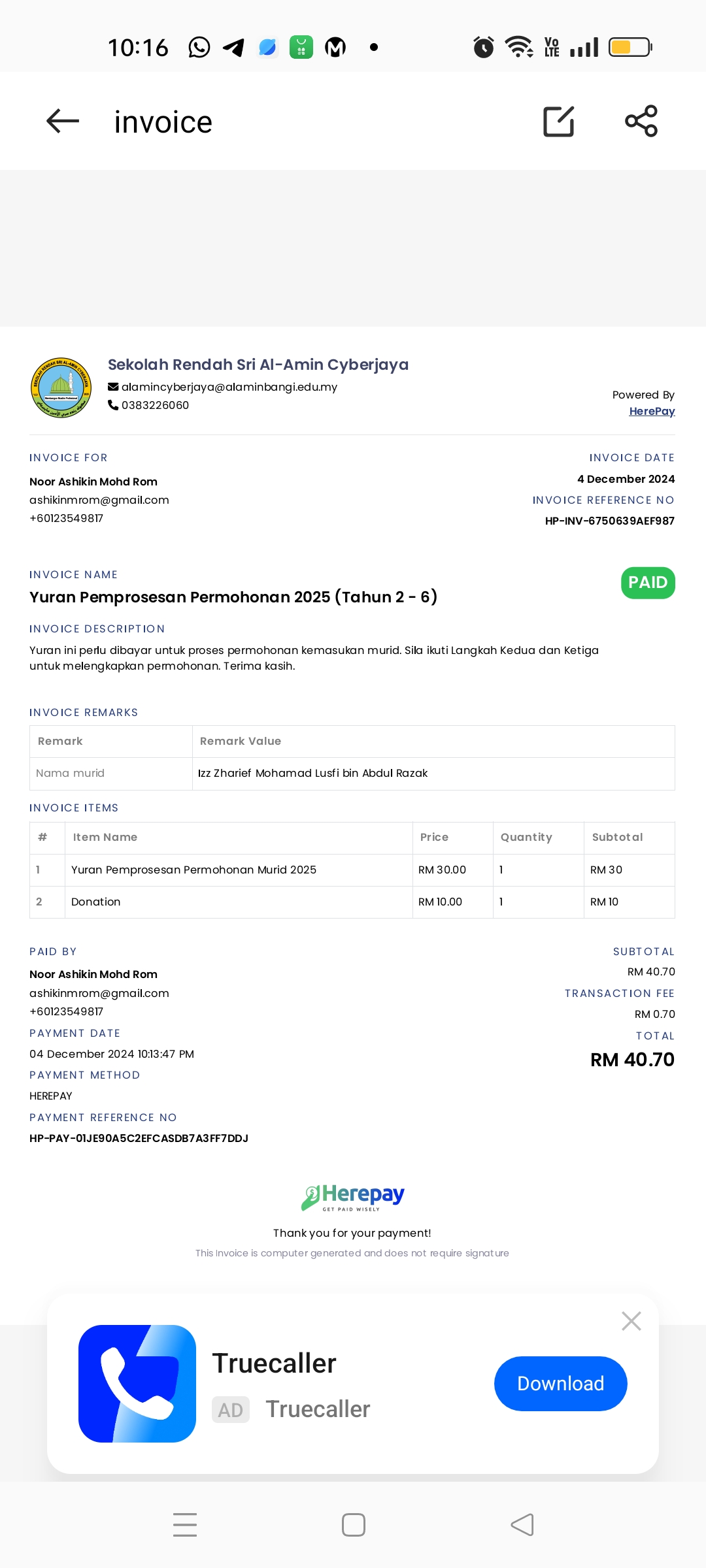Tap the Herepay logo at invoice bottom
706x1568 pixels.
click(x=353, y=1197)
